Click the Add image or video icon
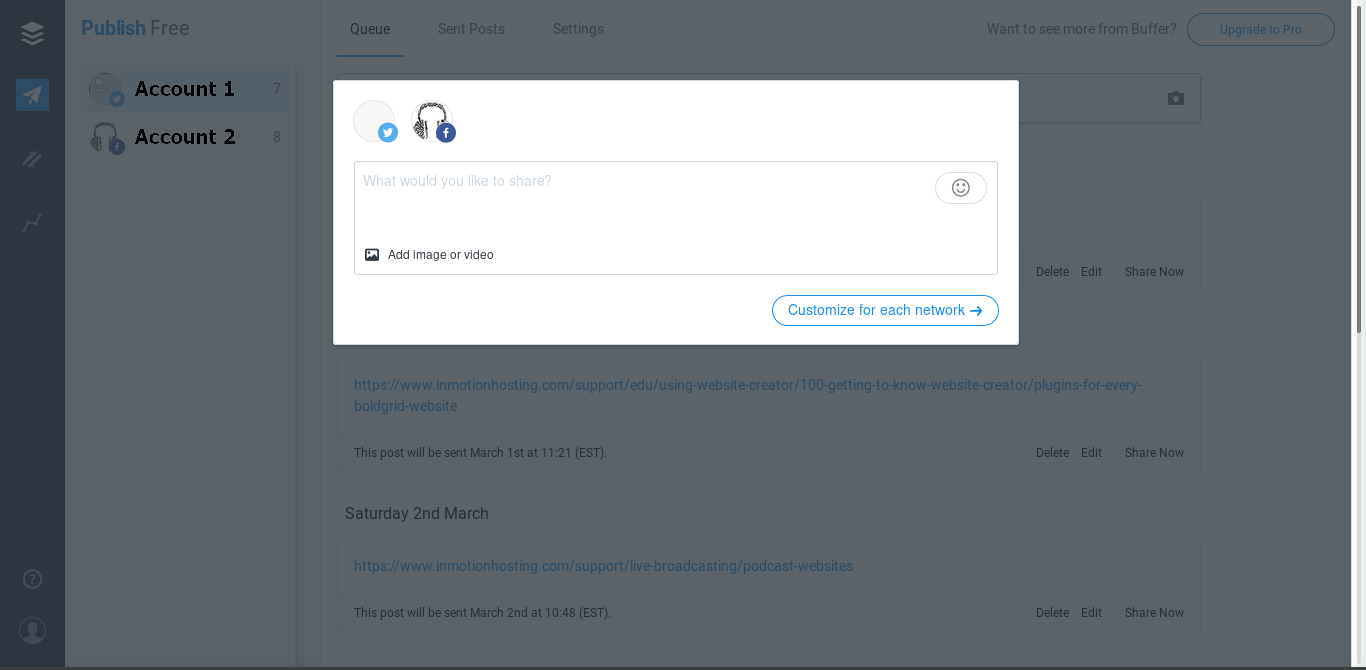This screenshot has width=1366, height=670. pyautogui.click(x=372, y=255)
